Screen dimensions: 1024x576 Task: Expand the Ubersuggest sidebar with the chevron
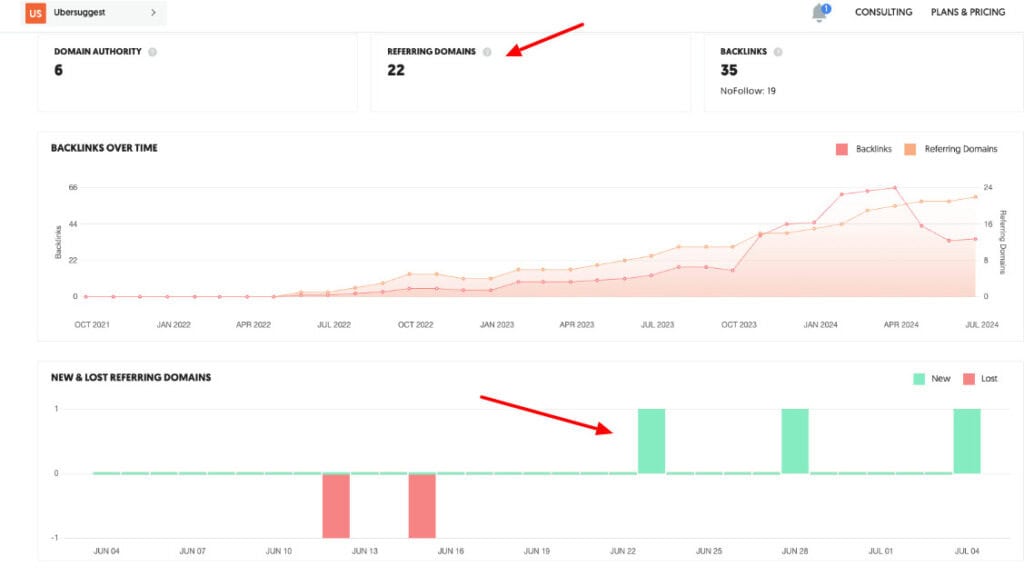click(155, 13)
